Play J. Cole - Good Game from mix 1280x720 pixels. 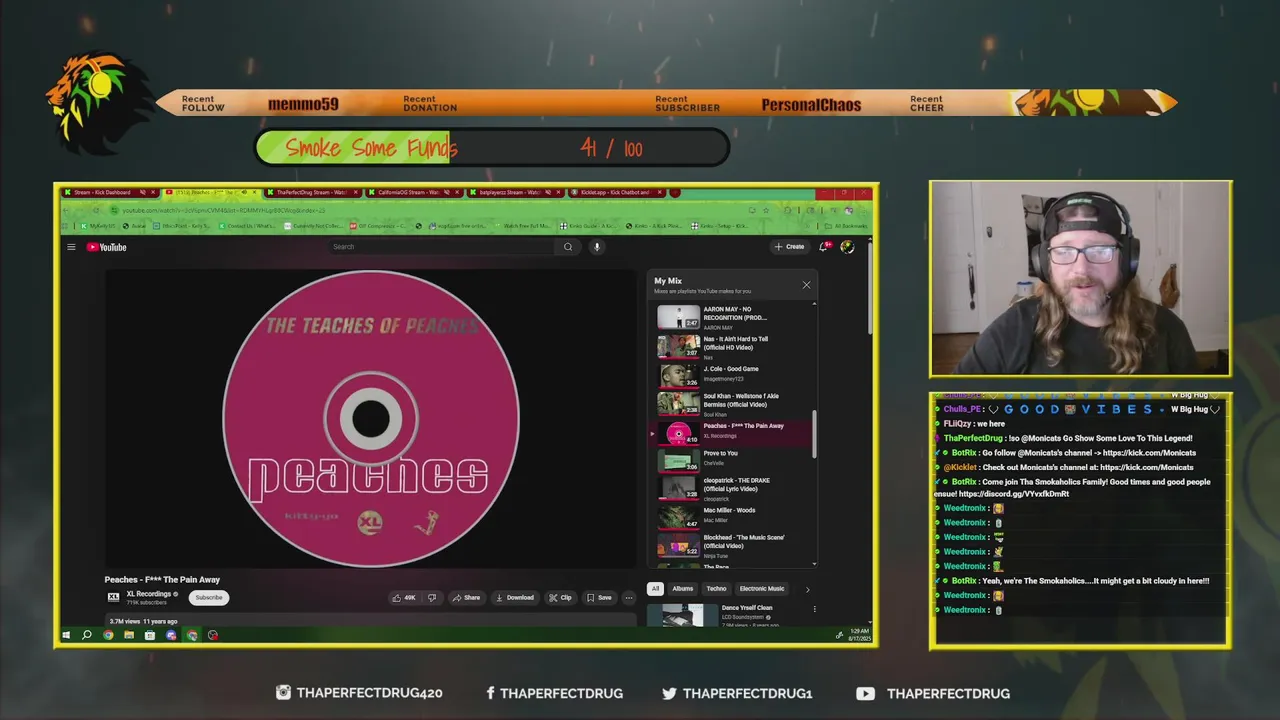pyautogui.click(x=730, y=375)
